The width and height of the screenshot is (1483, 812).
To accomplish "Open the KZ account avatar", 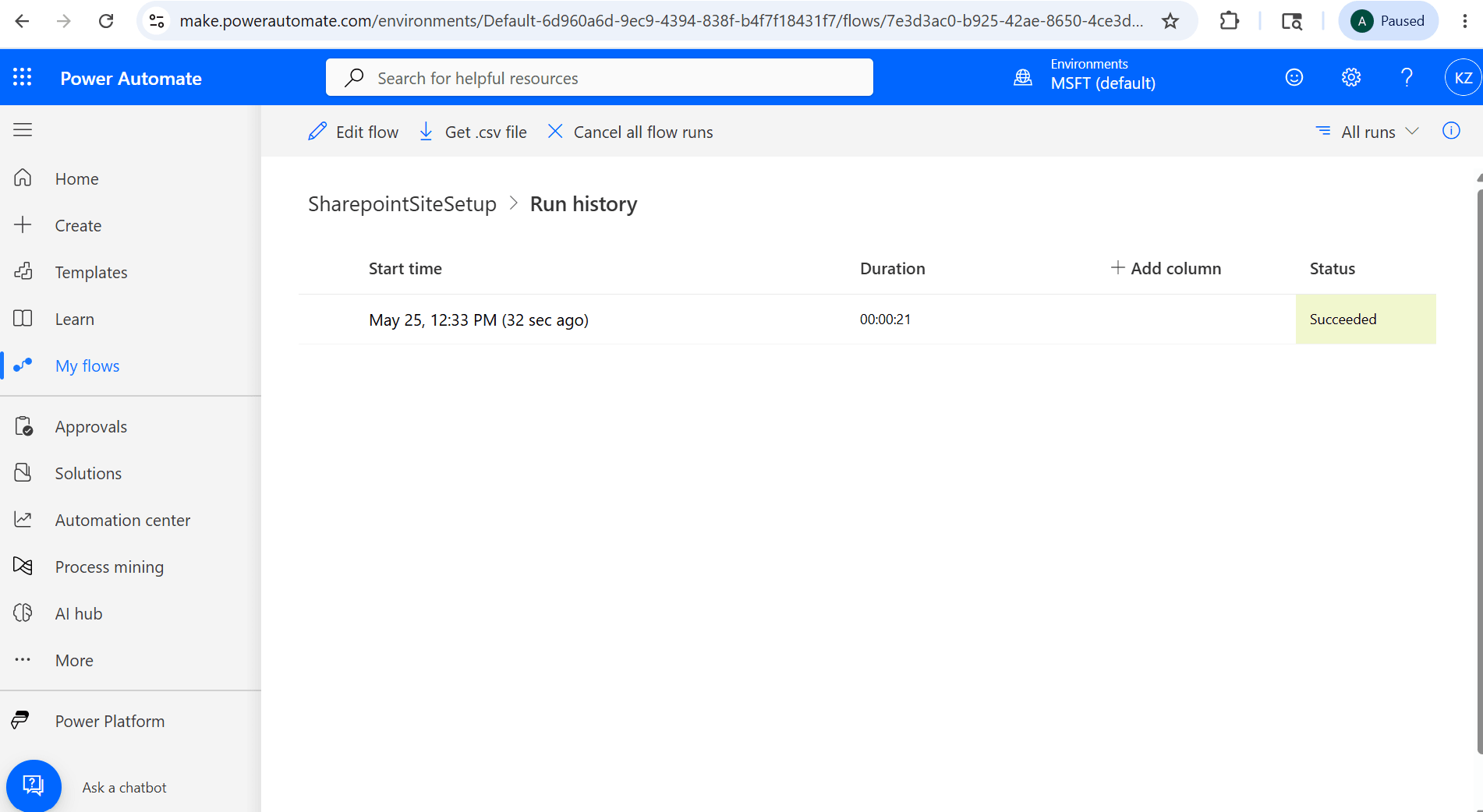I will point(1464,77).
